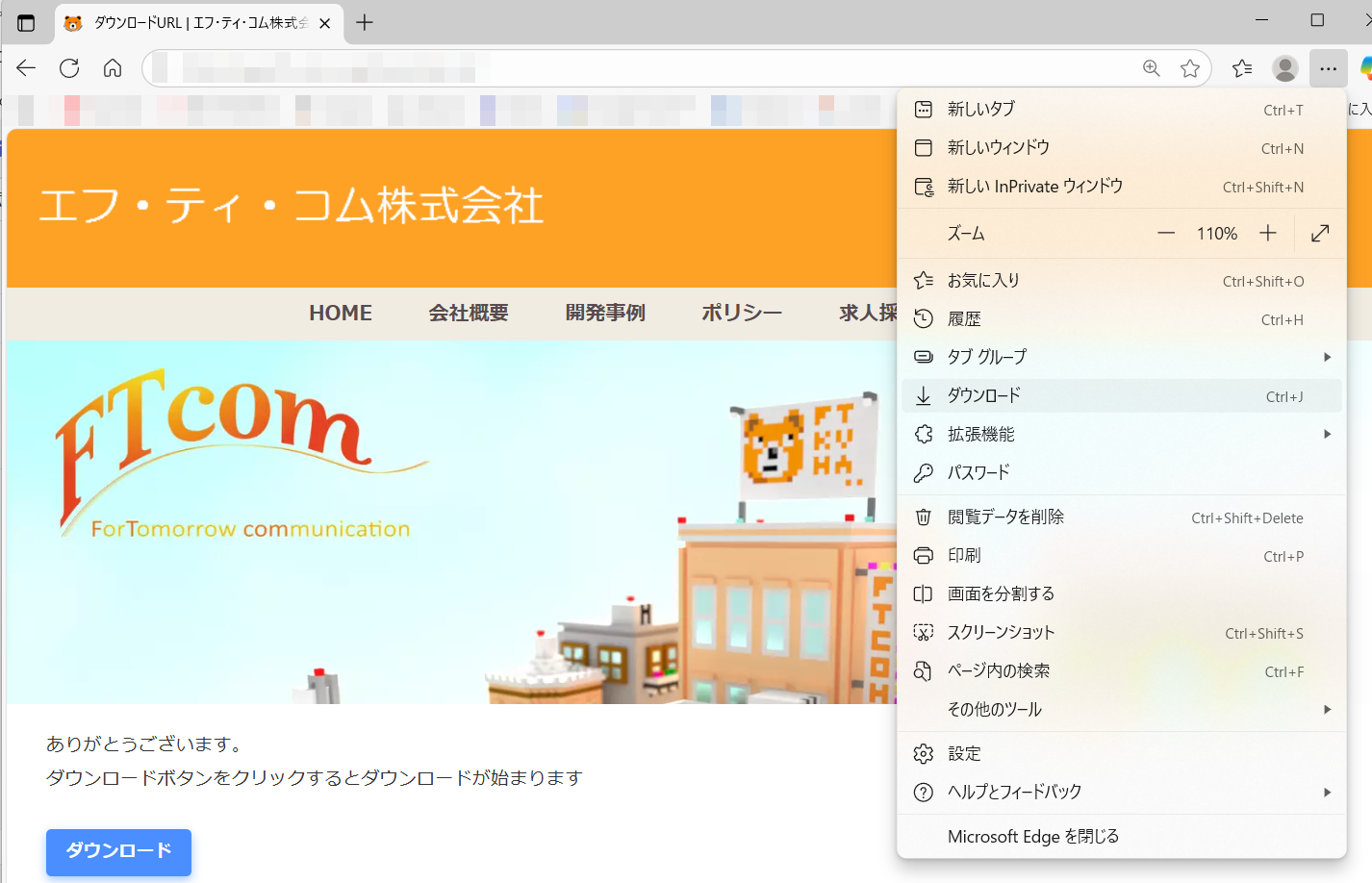Click the zoom magnifier in address bar

click(x=1151, y=68)
